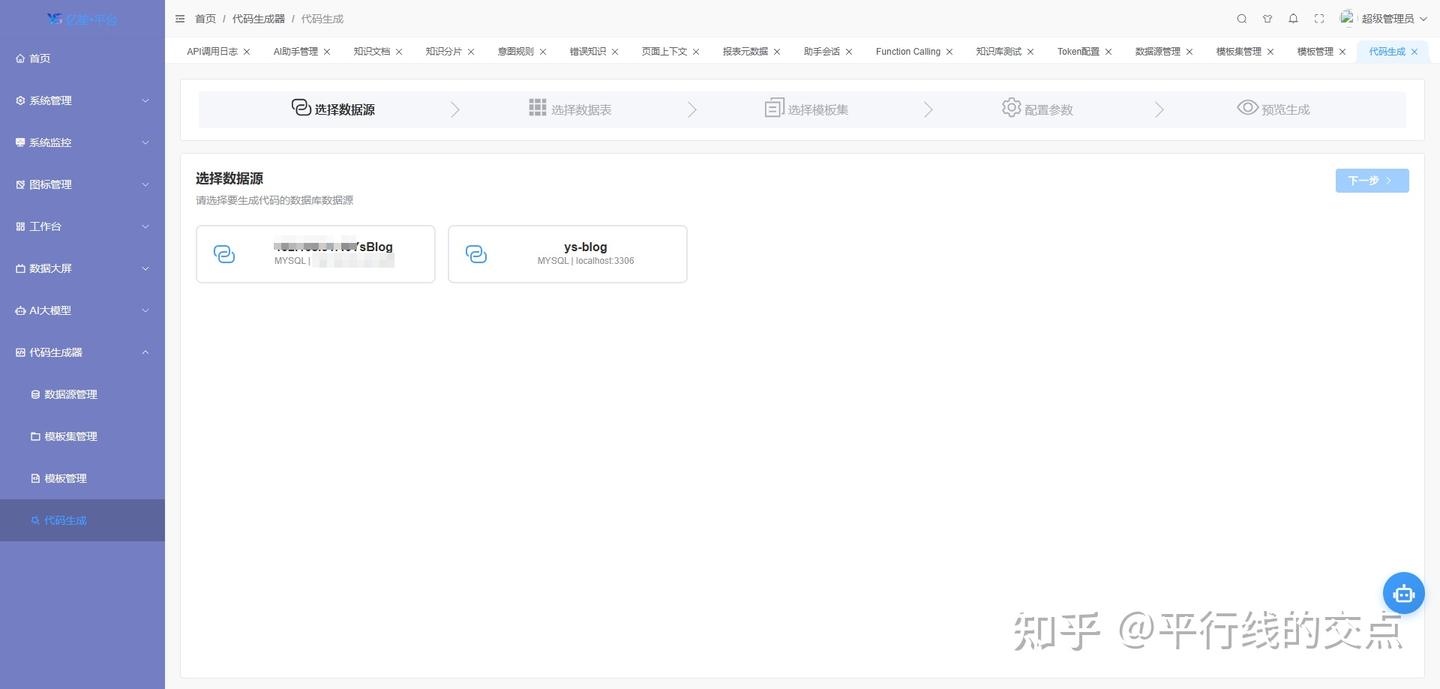Close the 知识文档 tab
The image size is (1440, 689).
399,52
